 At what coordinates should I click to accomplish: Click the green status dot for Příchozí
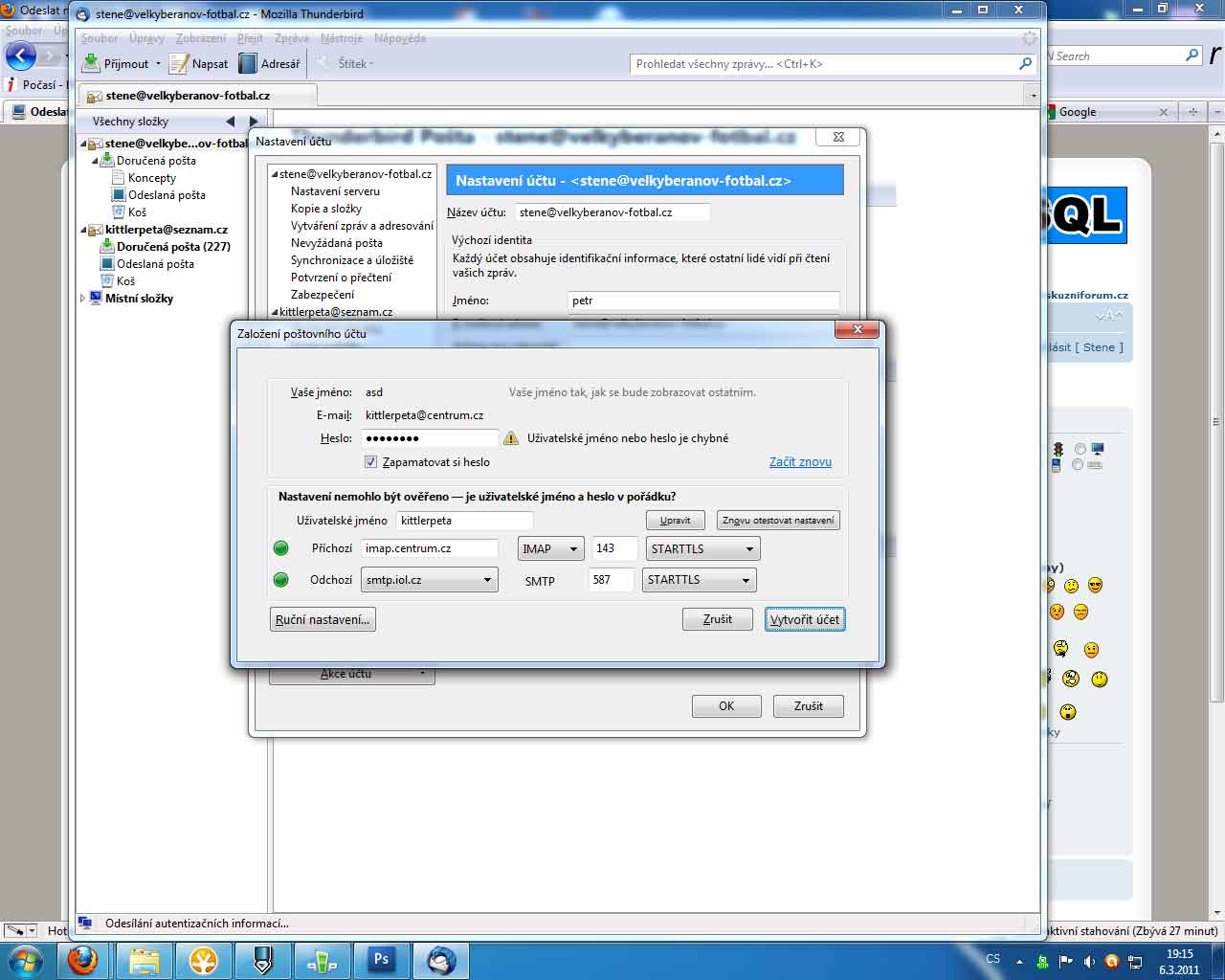280,548
